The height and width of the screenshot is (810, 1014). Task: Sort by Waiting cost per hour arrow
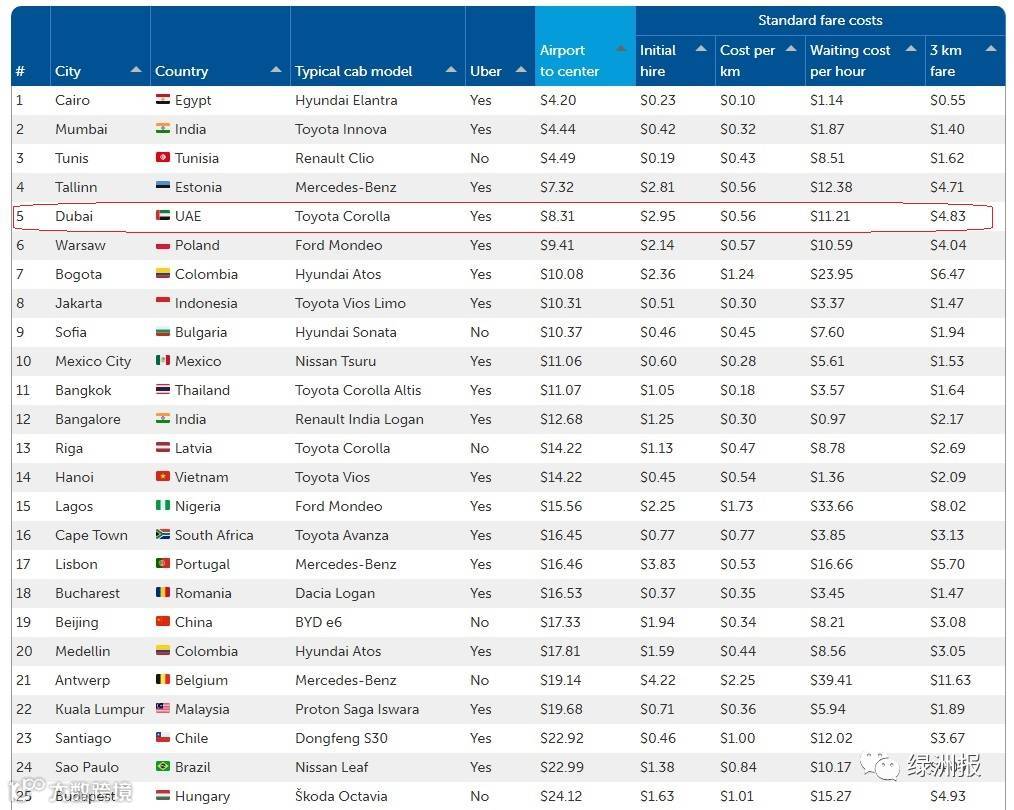(x=911, y=49)
